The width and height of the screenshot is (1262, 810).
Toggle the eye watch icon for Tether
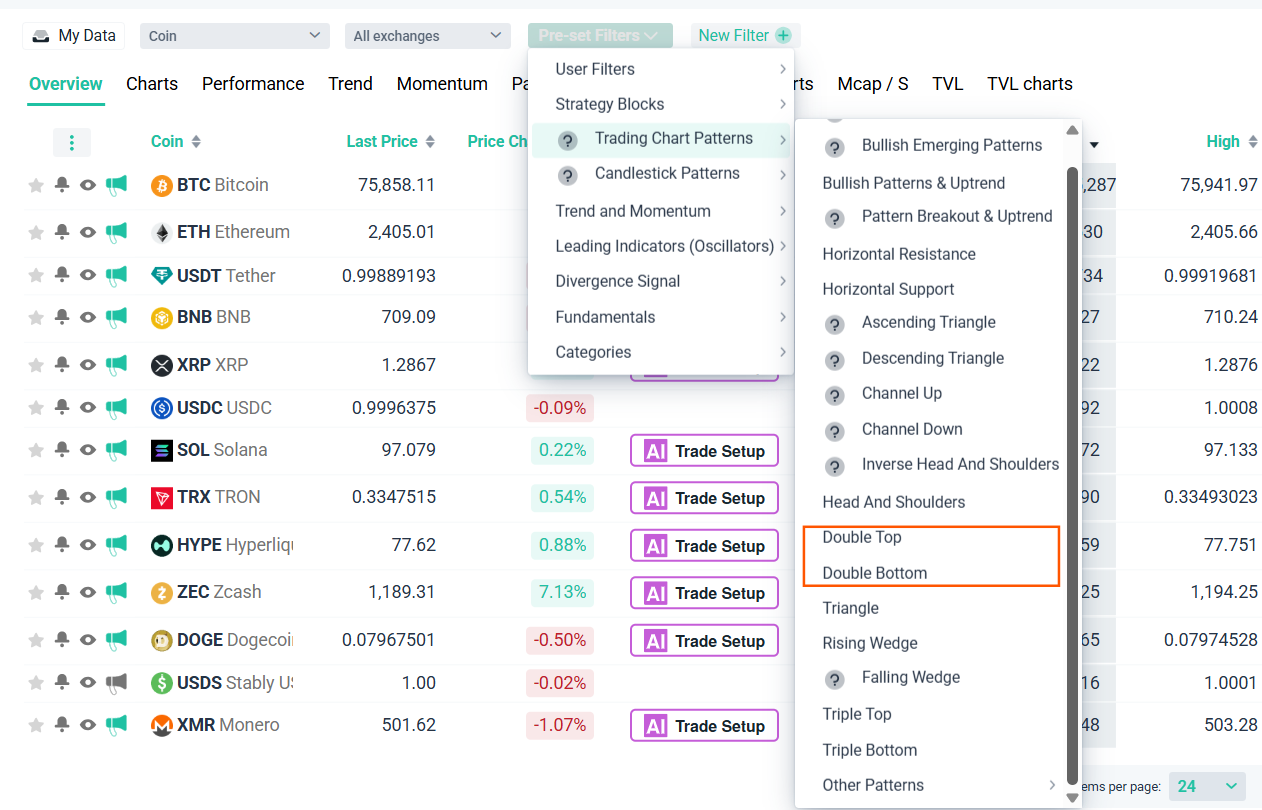click(88, 275)
